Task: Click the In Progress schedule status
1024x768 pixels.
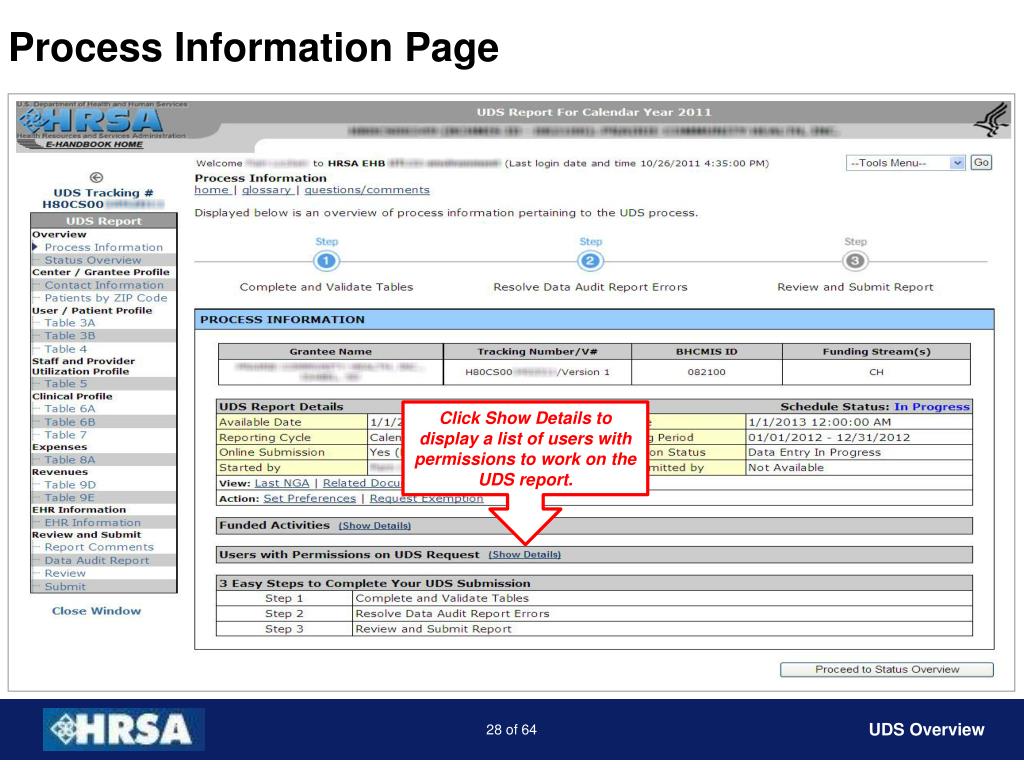Action: 932,407
